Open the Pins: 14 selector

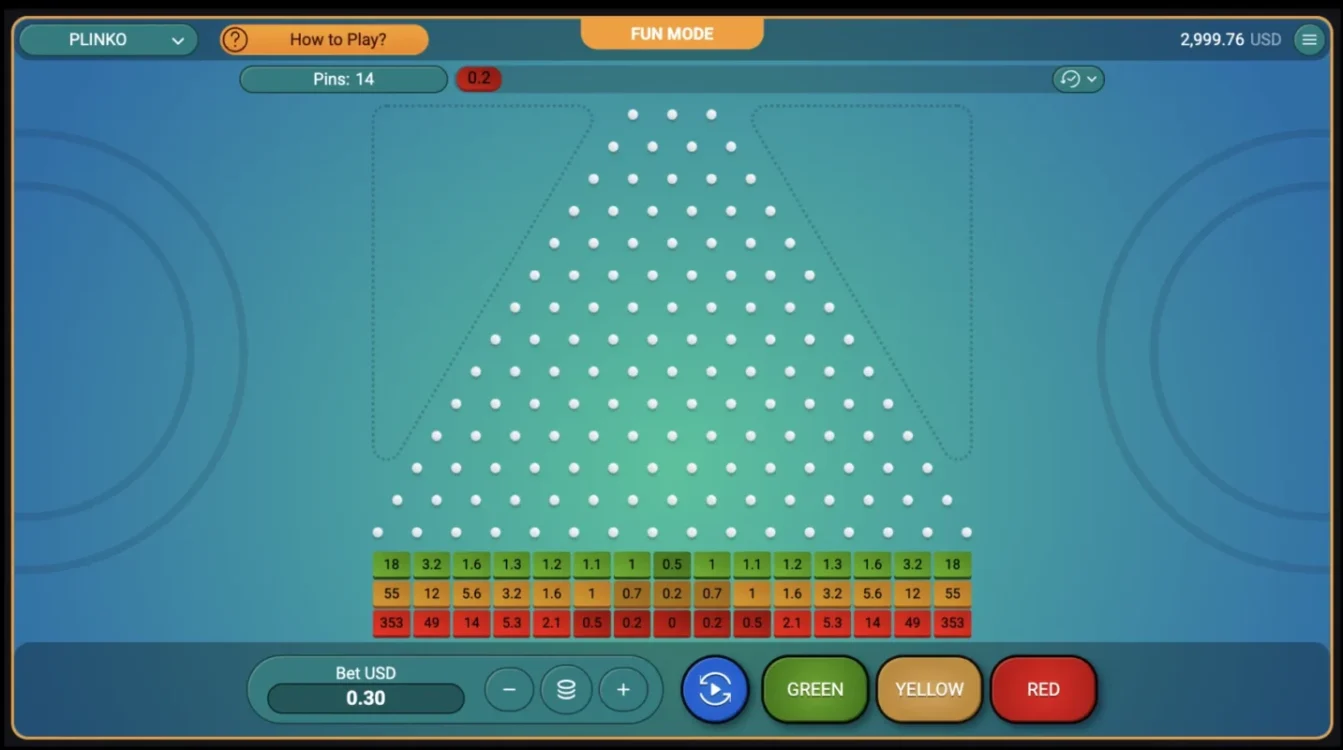click(x=343, y=79)
